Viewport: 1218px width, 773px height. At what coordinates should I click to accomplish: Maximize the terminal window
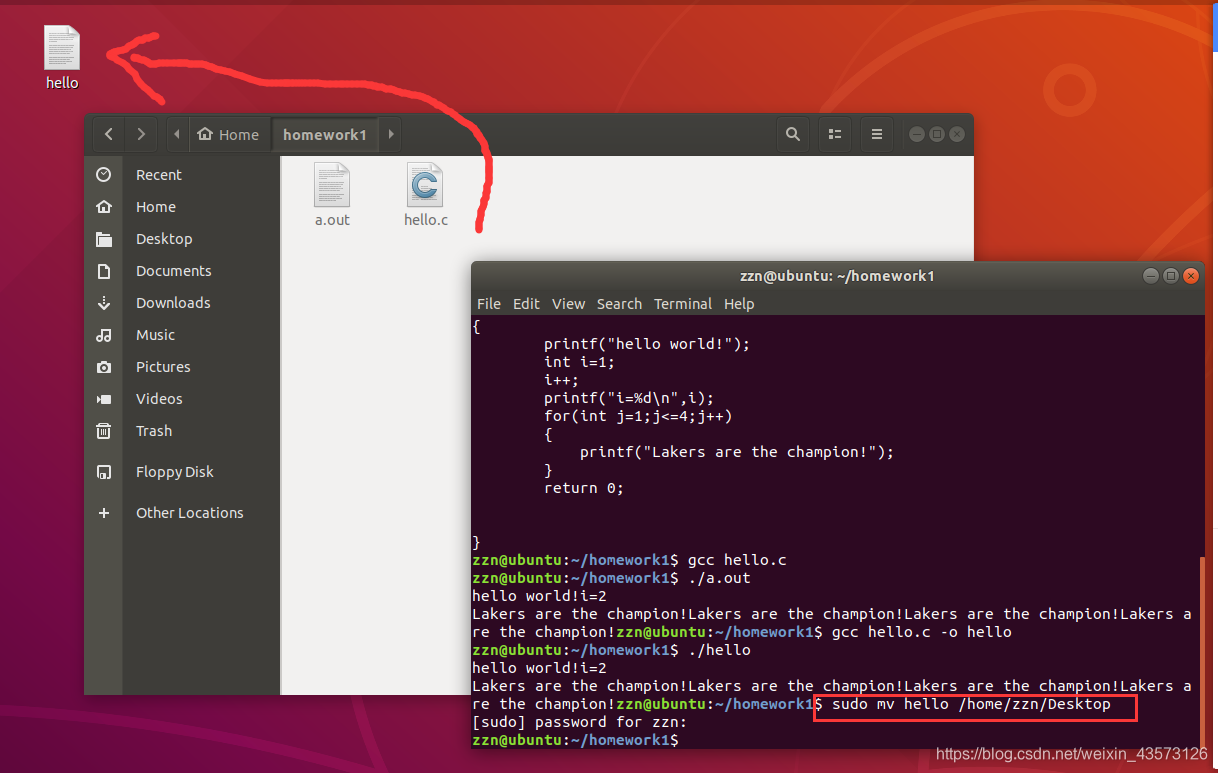click(1170, 276)
